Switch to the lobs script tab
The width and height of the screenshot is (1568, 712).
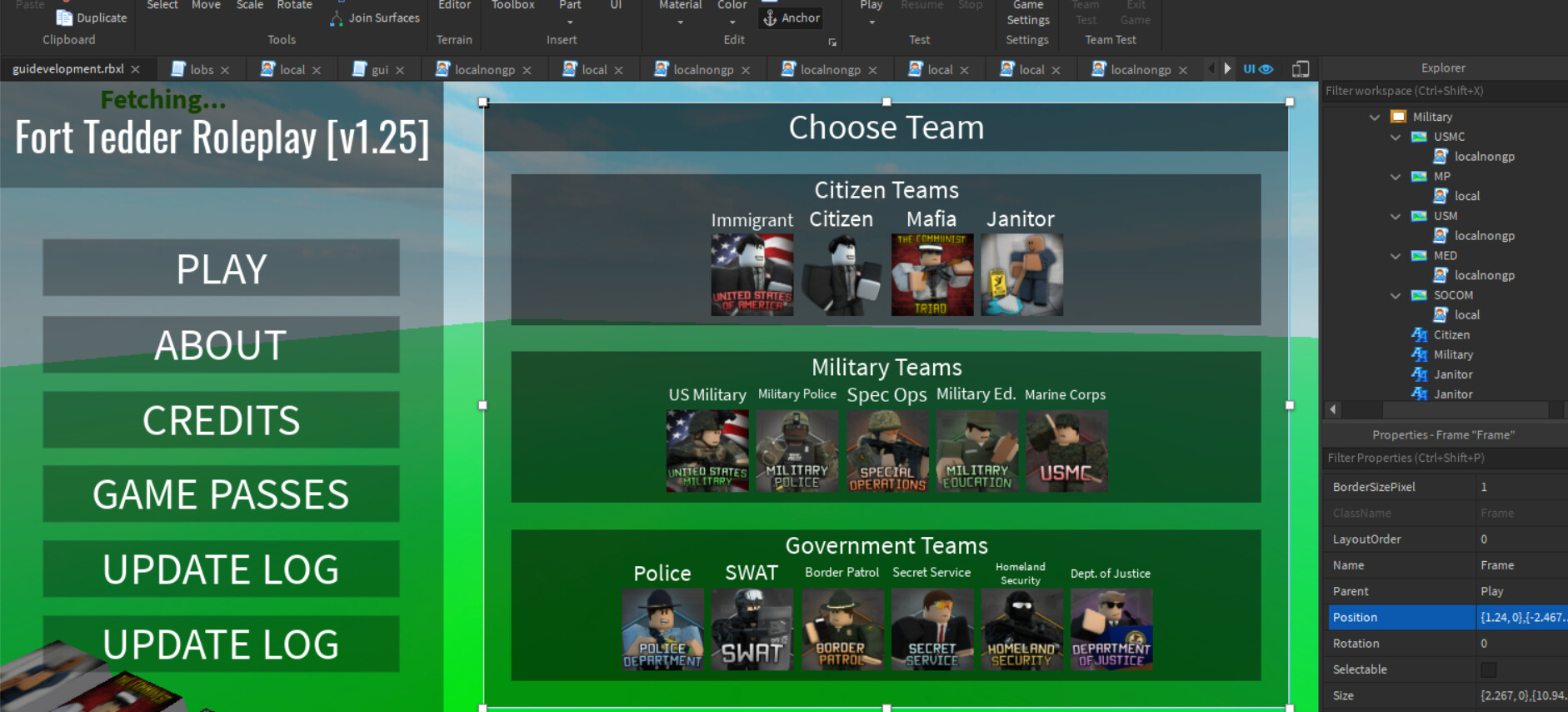click(201, 69)
